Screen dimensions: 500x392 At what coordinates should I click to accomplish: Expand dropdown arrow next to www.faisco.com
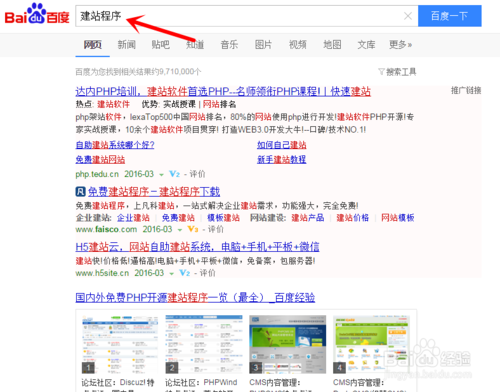(180, 230)
